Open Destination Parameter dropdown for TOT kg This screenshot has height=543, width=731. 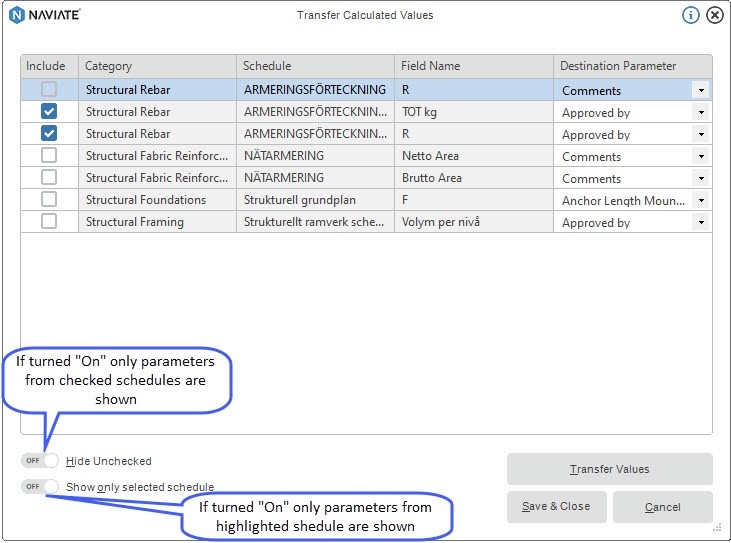pos(701,112)
